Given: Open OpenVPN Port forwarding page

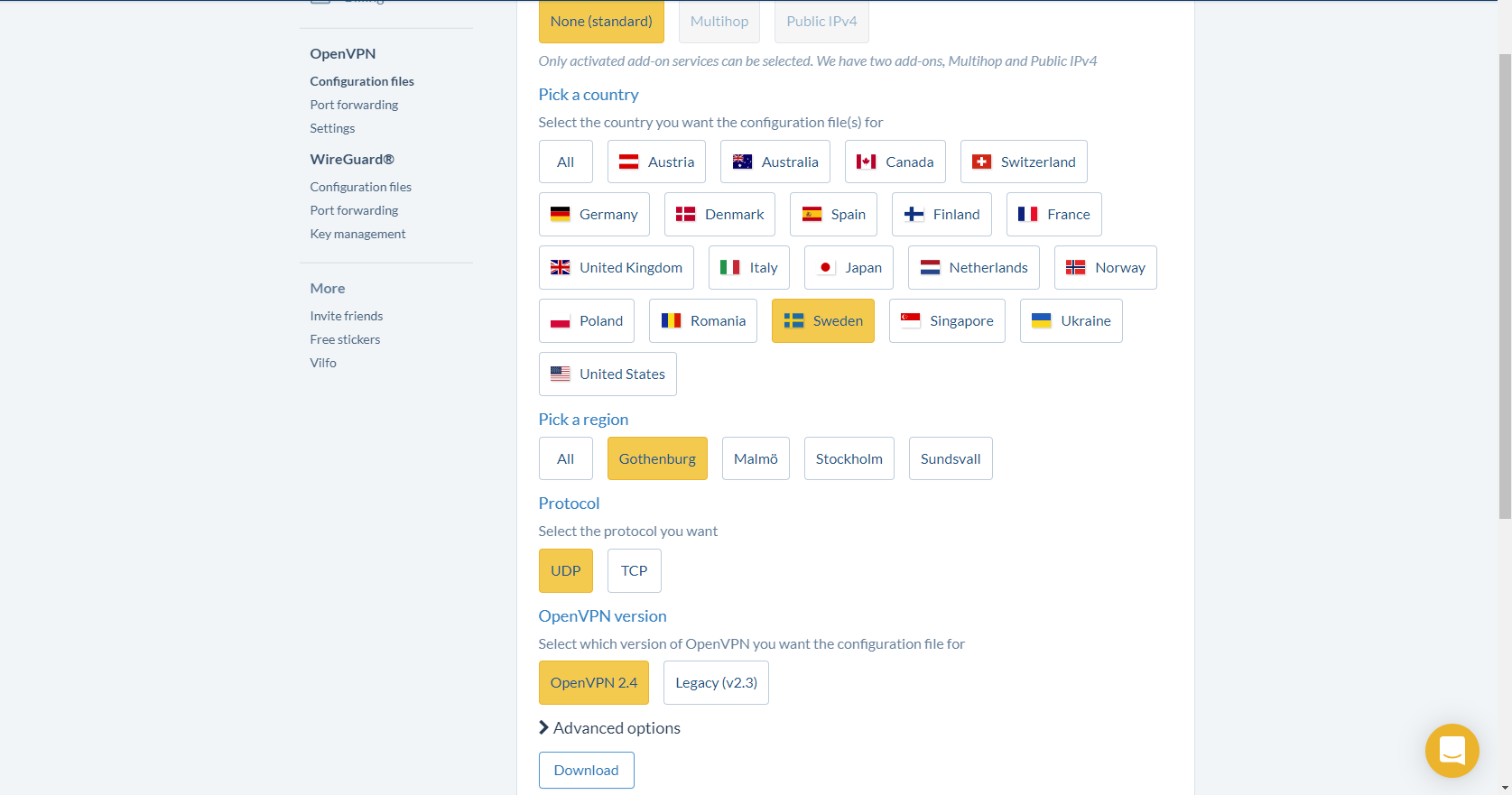Looking at the screenshot, I should click(x=354, y=105).
